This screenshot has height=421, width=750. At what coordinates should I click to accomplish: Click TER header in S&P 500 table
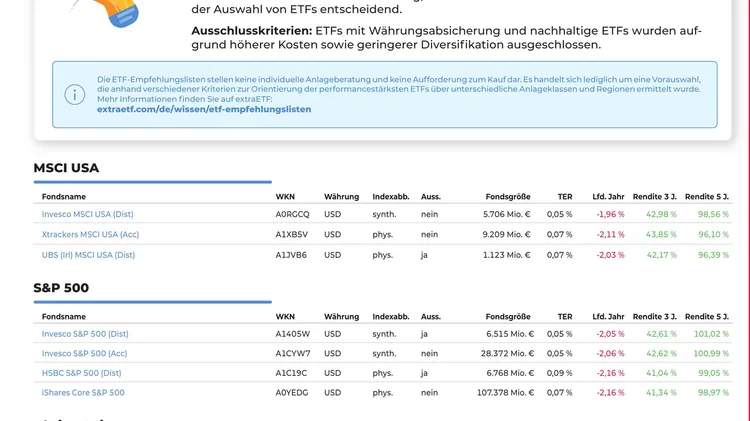[565, 317]
